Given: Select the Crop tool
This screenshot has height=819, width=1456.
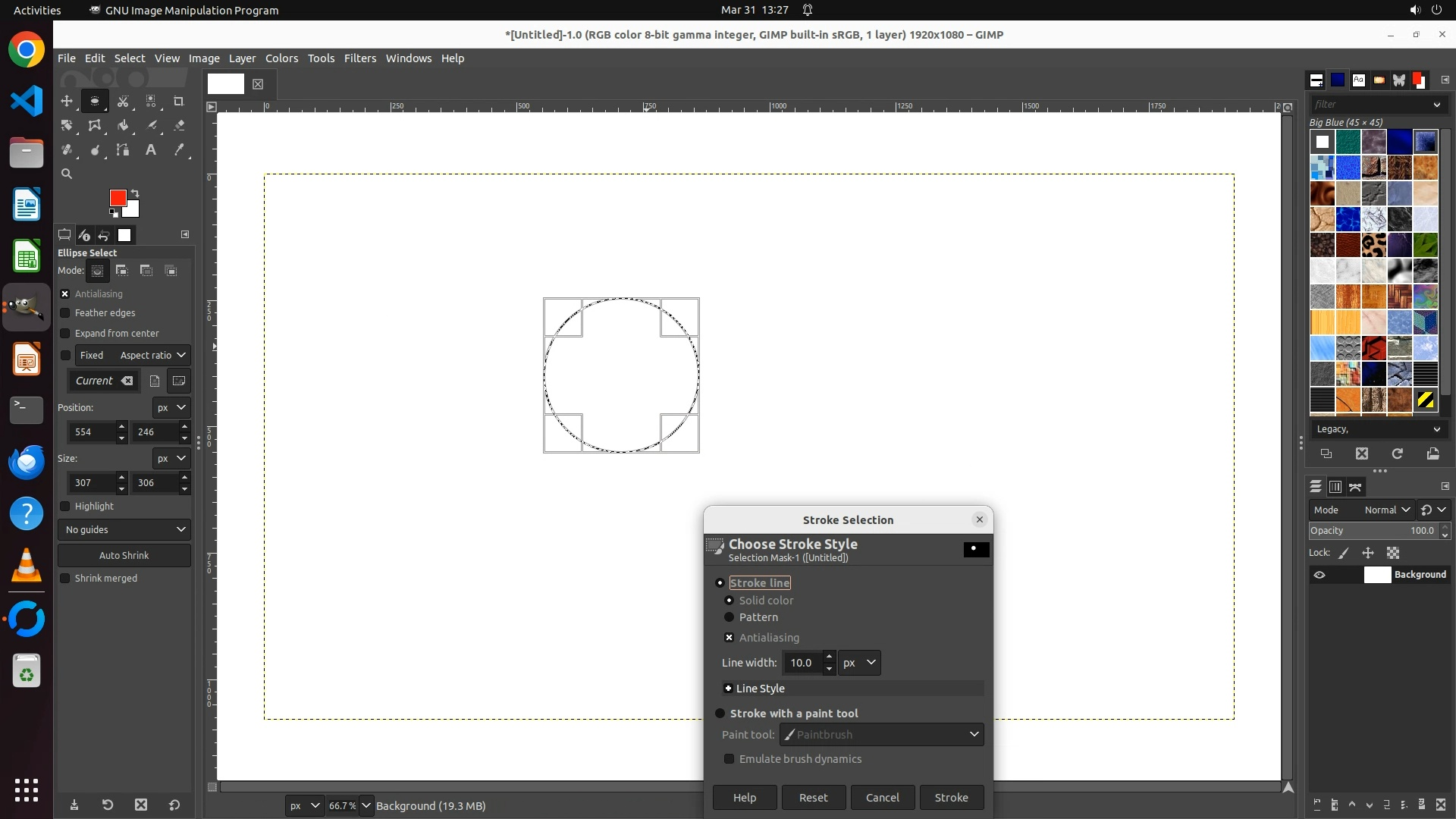Looking at the screenshot, I should (x=179, y=101).
